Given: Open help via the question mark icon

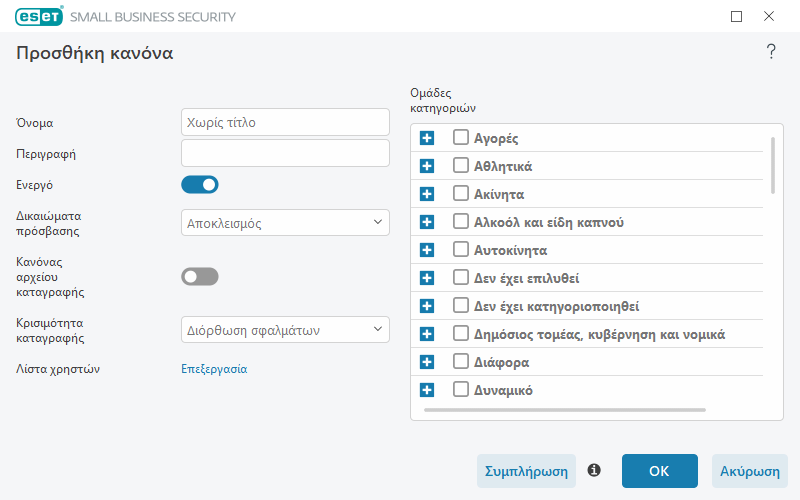Looking at the screenshot, I should 771,52.
